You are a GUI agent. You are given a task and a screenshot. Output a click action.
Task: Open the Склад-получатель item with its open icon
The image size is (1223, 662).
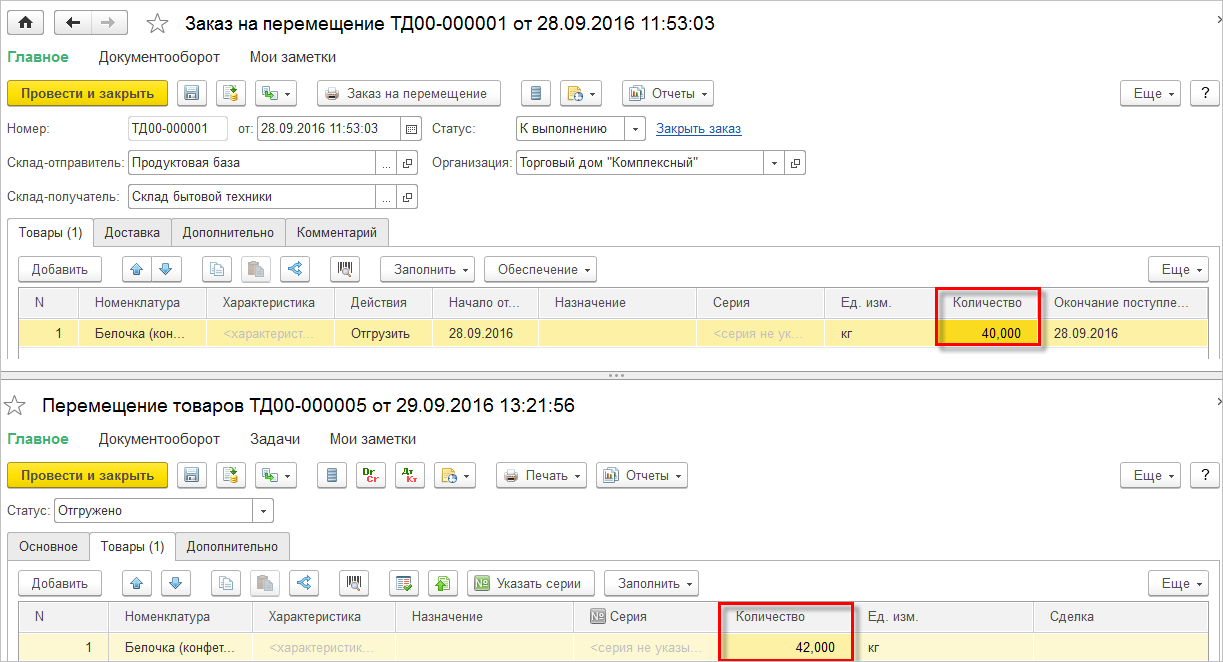point(407,196)
